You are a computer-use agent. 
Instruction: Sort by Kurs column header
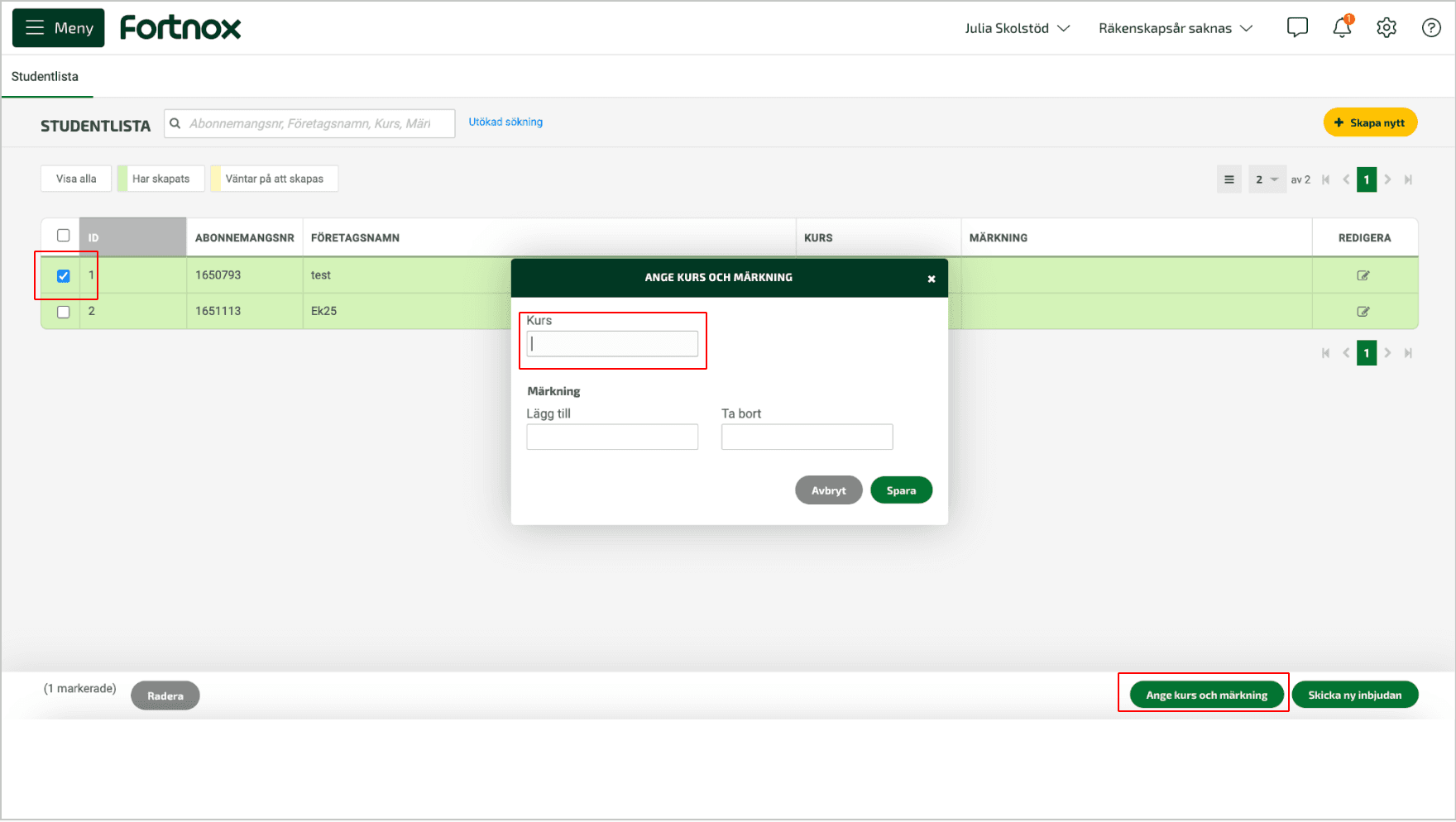point(878,237)
